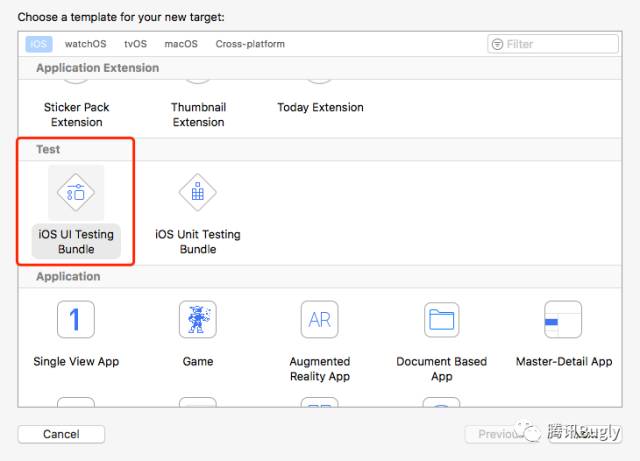This screenshot has width=640, height=461.
Task: Select the iOS Unit Testing Bundle icon
Action: 198,192
